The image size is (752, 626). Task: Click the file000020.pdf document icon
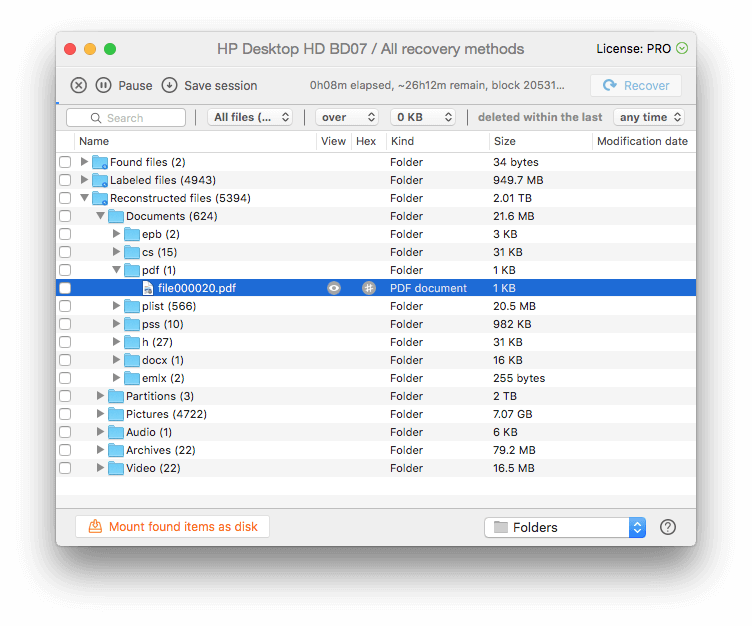point(148,288)
